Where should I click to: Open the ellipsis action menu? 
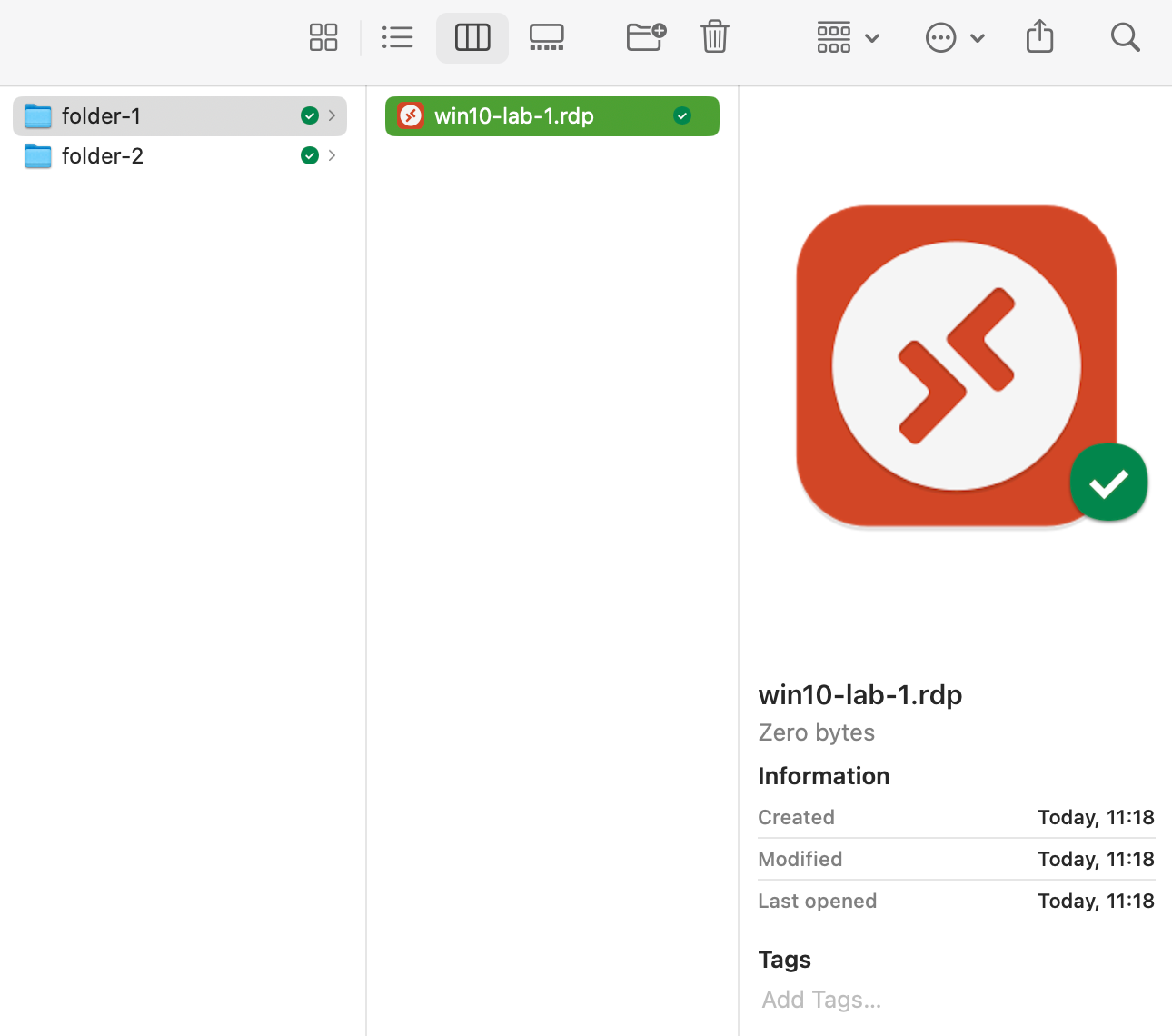pyautogui.click(x=955, y=37)
